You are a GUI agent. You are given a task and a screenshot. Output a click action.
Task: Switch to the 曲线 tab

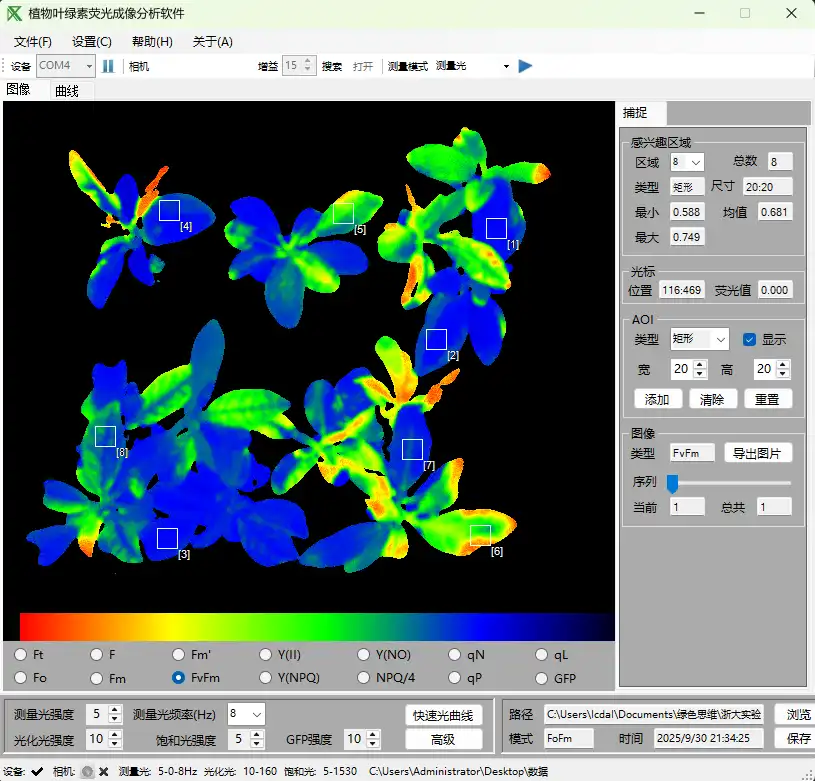[x=65, y=88]
